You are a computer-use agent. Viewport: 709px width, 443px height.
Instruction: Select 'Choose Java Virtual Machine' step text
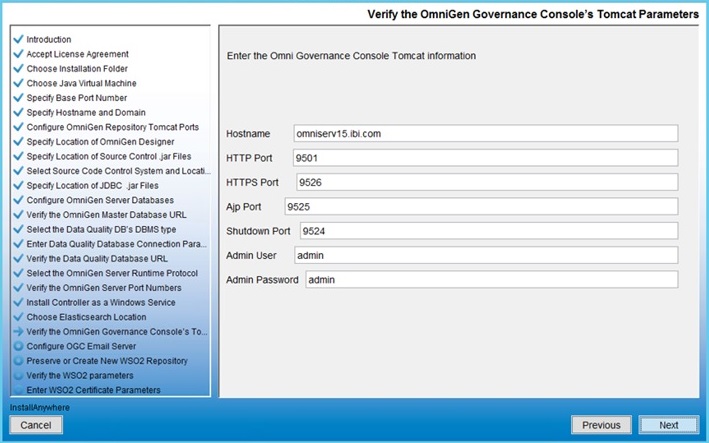click(81, 83)
